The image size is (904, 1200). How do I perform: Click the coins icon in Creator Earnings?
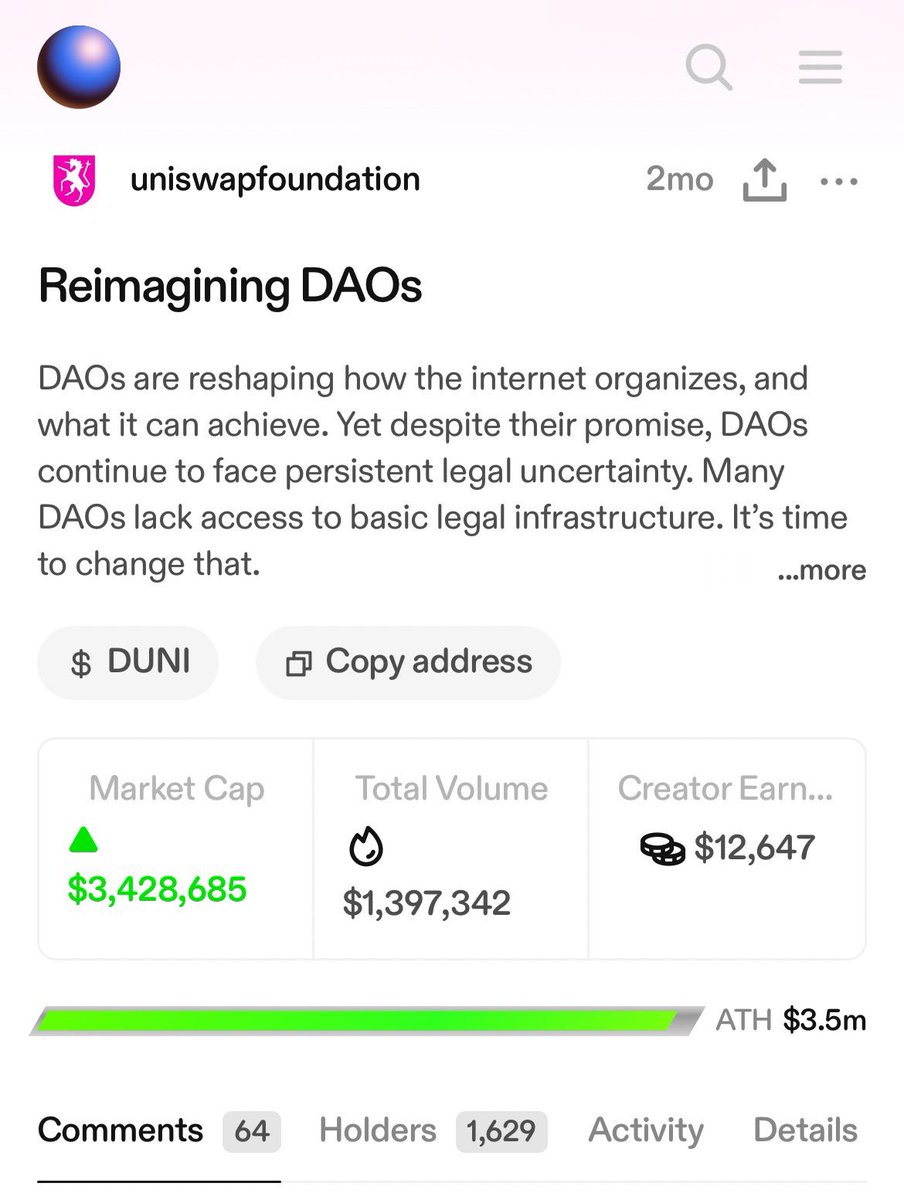pyautogui.click(x=661, y=849)
